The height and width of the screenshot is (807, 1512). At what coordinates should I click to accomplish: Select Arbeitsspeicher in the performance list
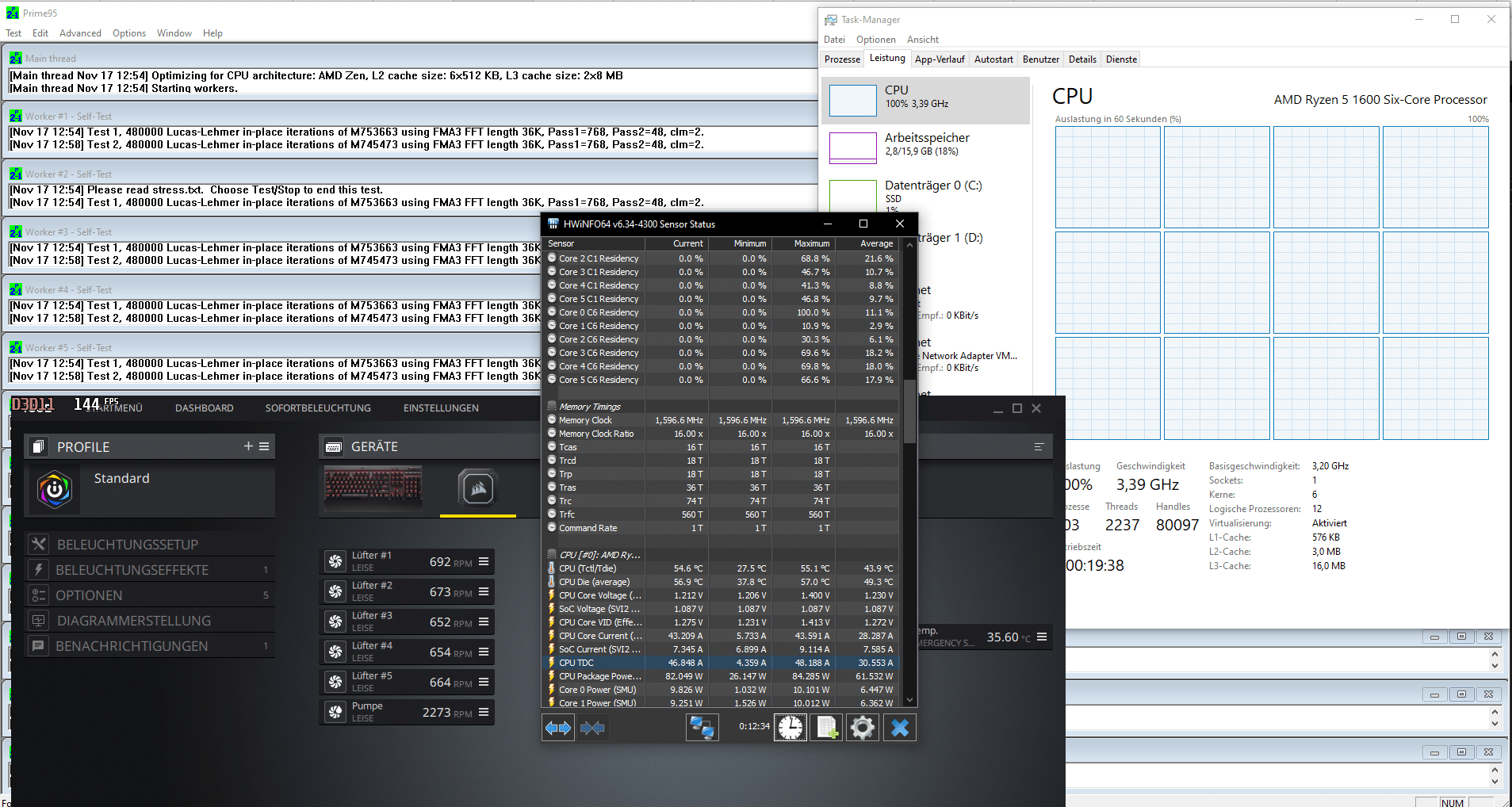pos(925,144)
